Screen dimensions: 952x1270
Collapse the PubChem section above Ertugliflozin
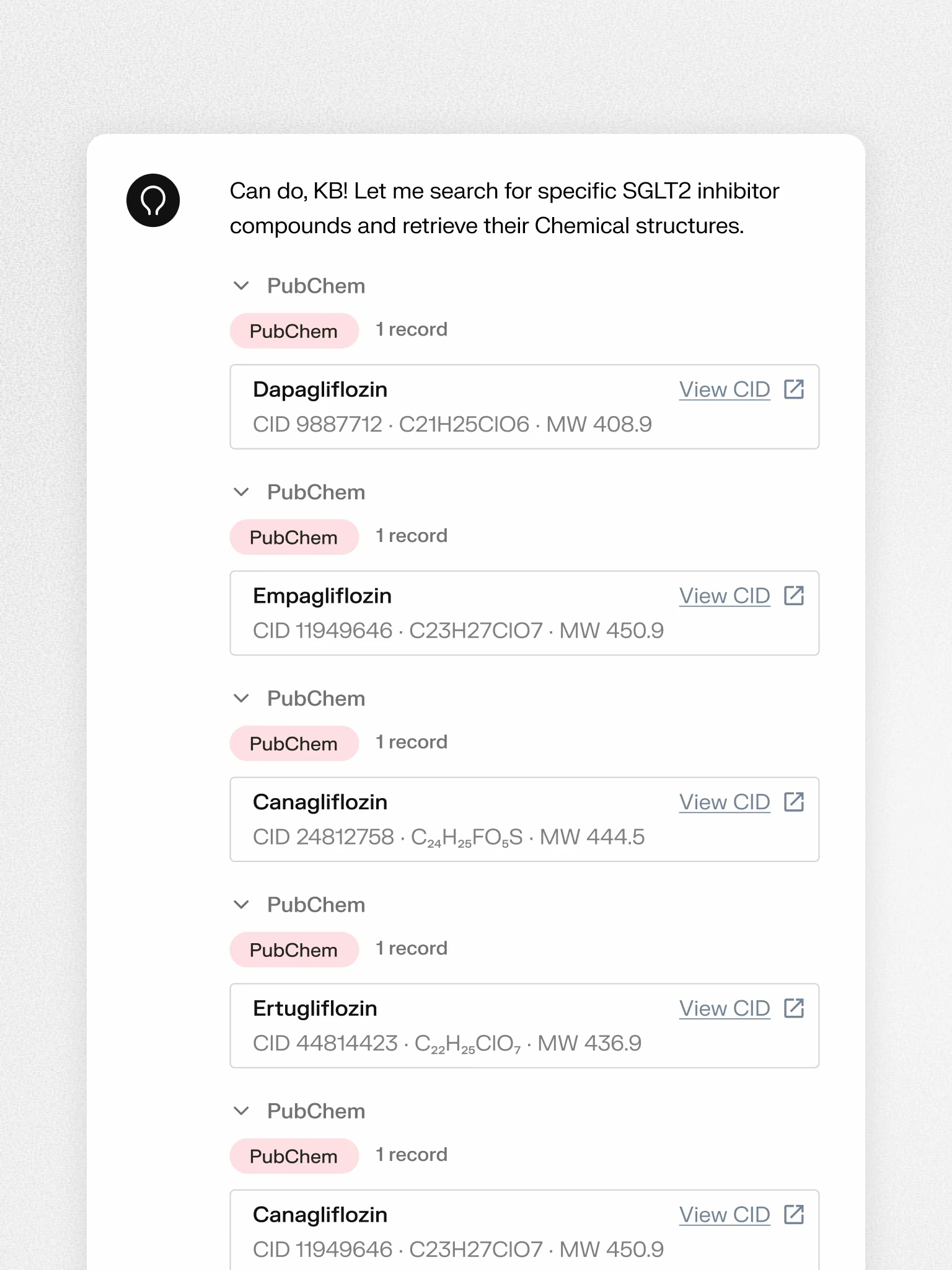click(x=241, y=905)
